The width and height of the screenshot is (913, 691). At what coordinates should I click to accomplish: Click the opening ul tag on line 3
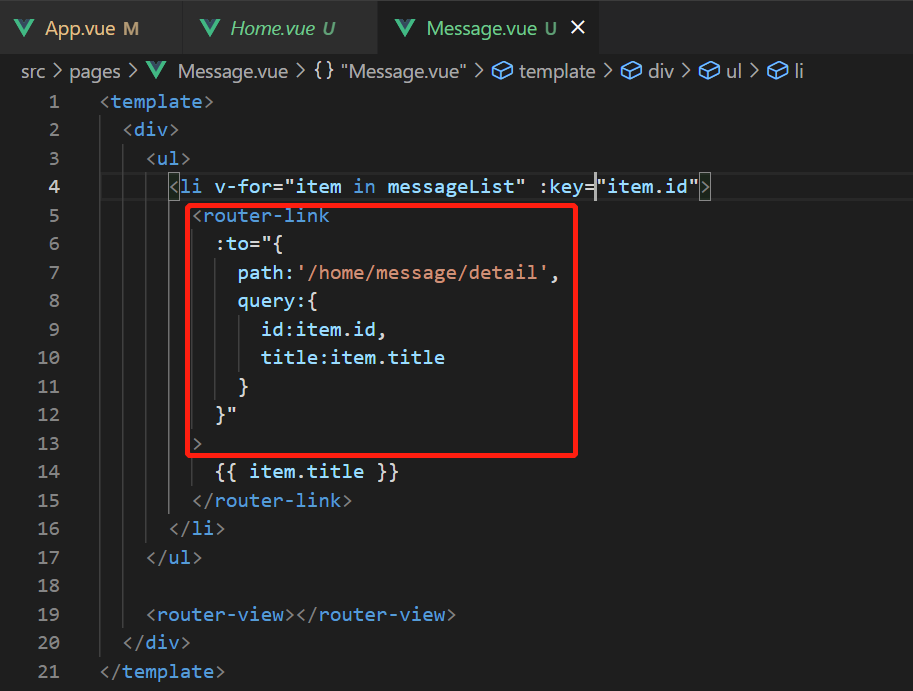[168, 158]
